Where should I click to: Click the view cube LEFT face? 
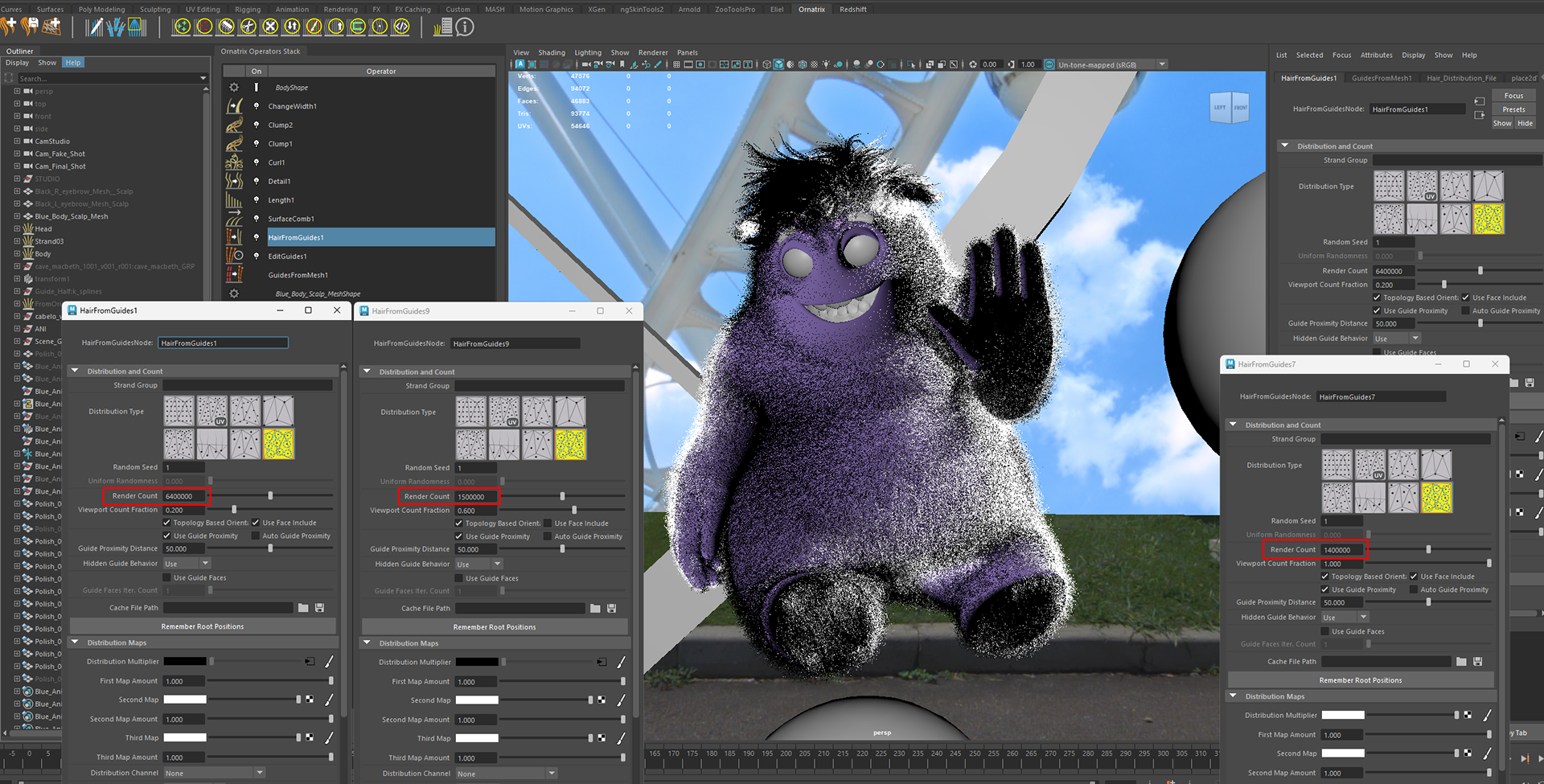[1220, 108]
